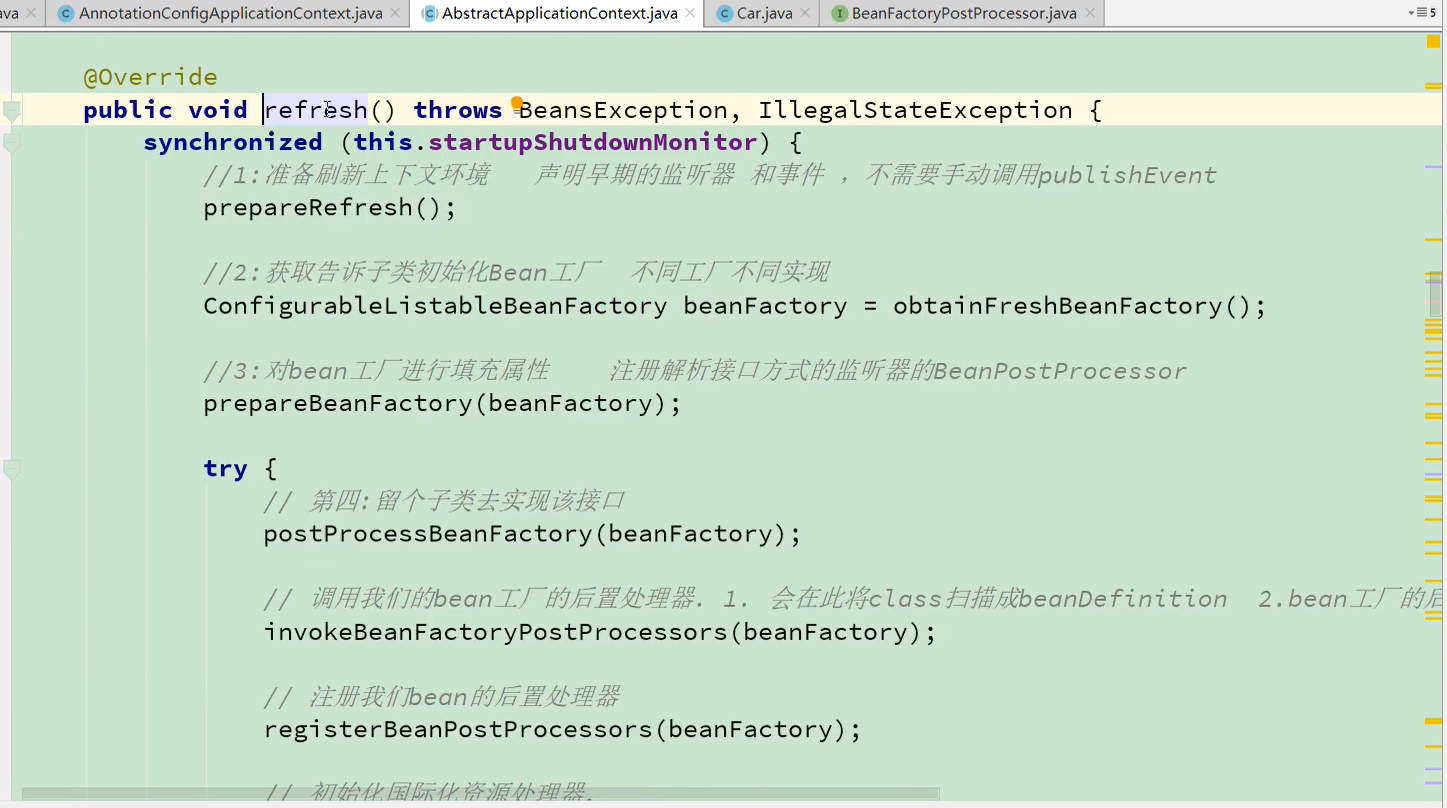Click the obtainFreshBeanFactory() call
Screen dimensions: 1447x808
(1080, 306)
